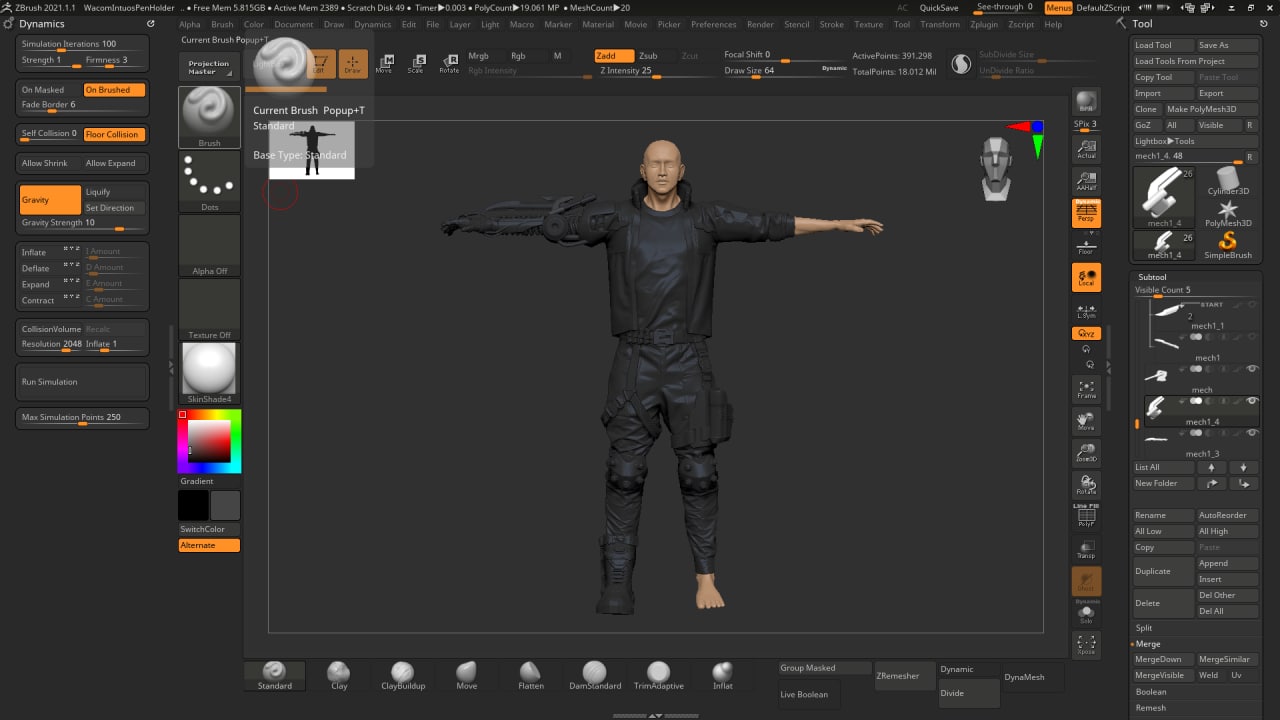The image size is (1280, 720).
Task: Expand the Split section
Action: point(1144,628)
